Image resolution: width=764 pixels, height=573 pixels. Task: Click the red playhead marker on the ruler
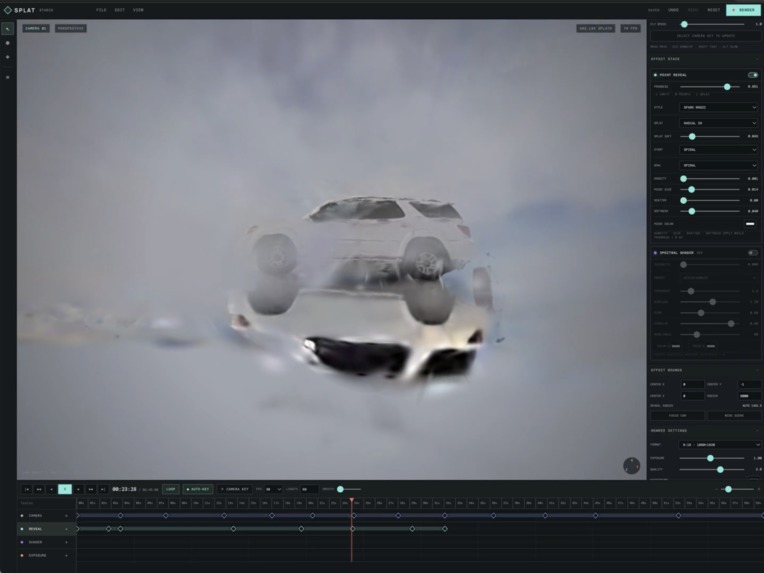[351, 500]
